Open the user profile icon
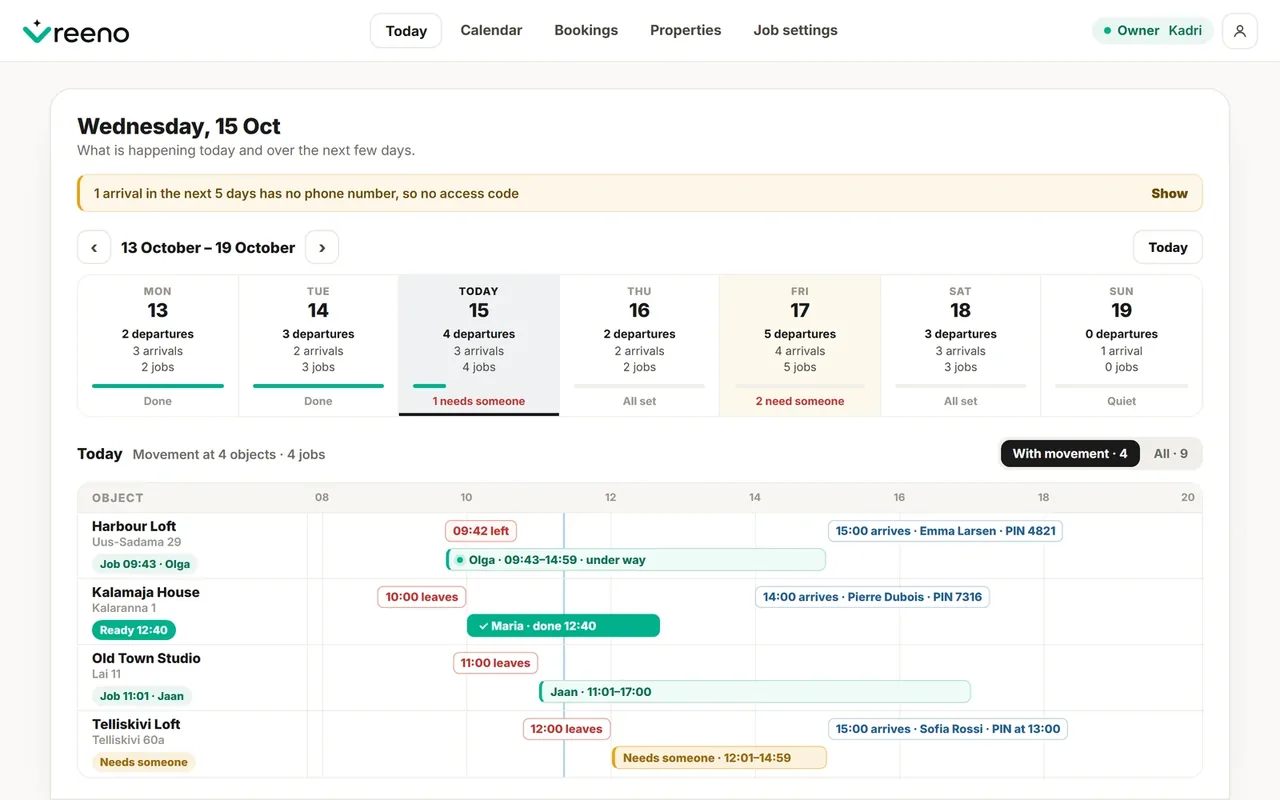1280x800 pixels. coord(1240,31)
